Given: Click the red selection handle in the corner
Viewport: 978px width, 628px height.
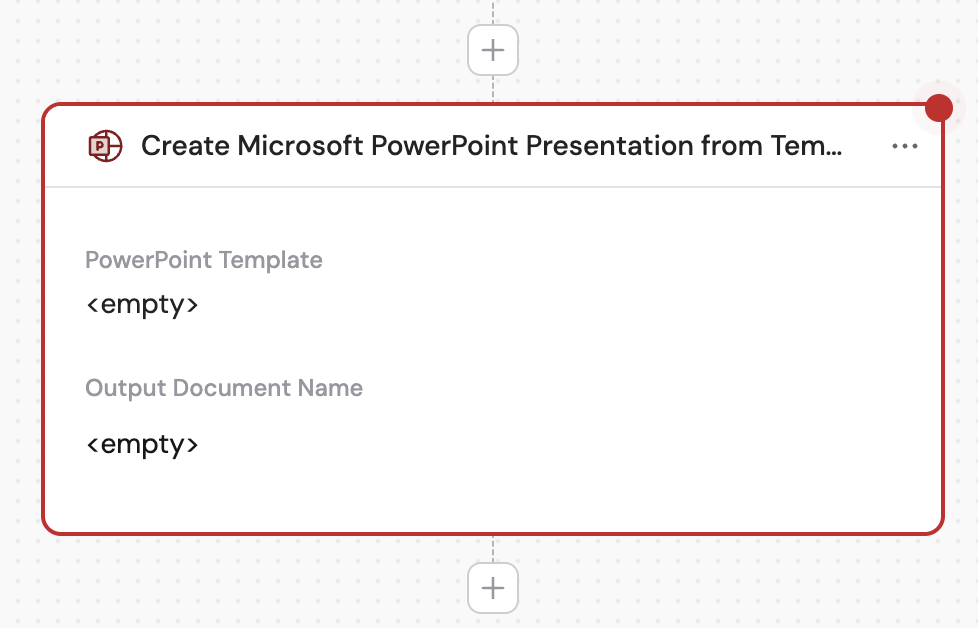Looking at the screenshot, I should coord(938,107).
